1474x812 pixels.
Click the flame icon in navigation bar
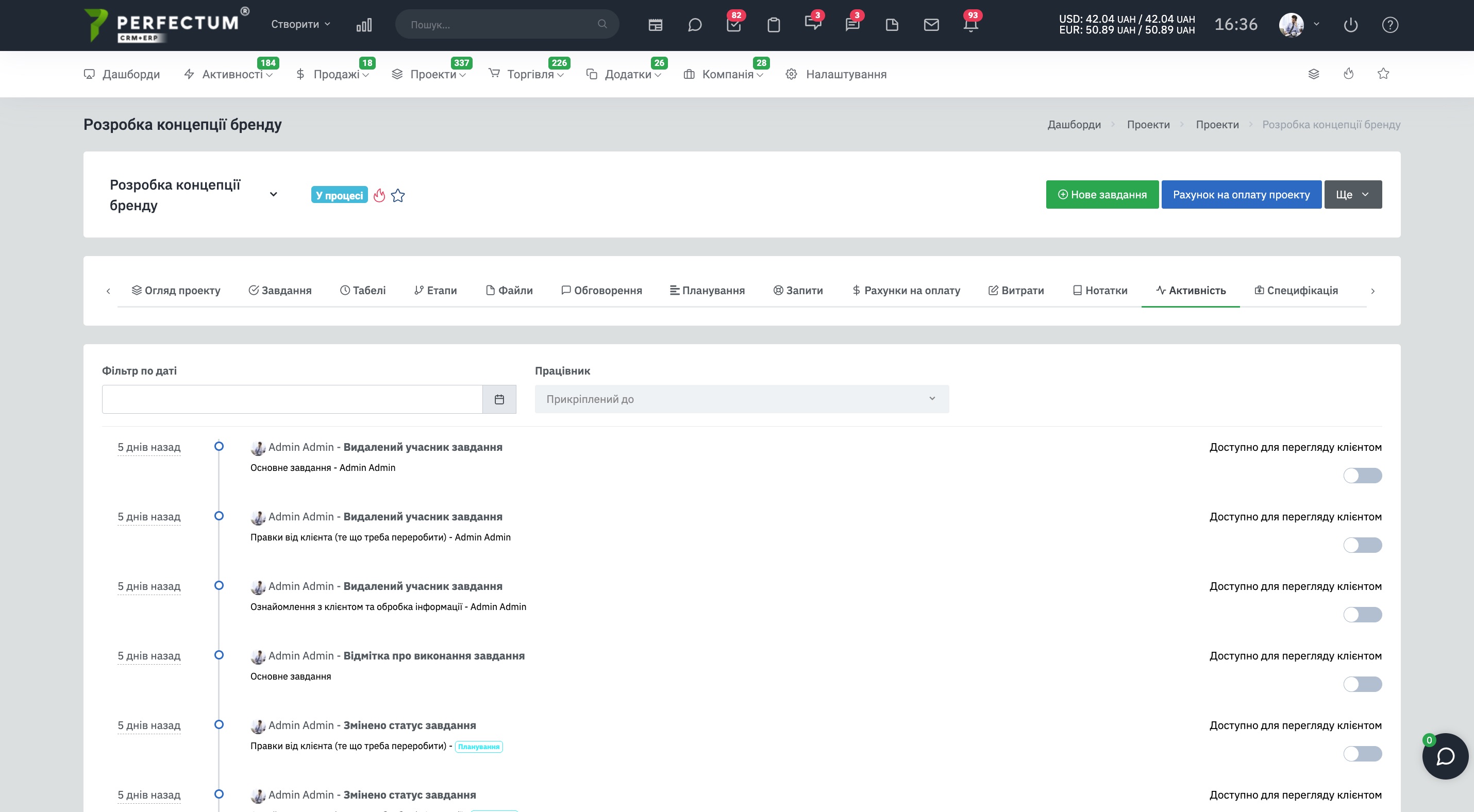click(x=1349, y=73)
